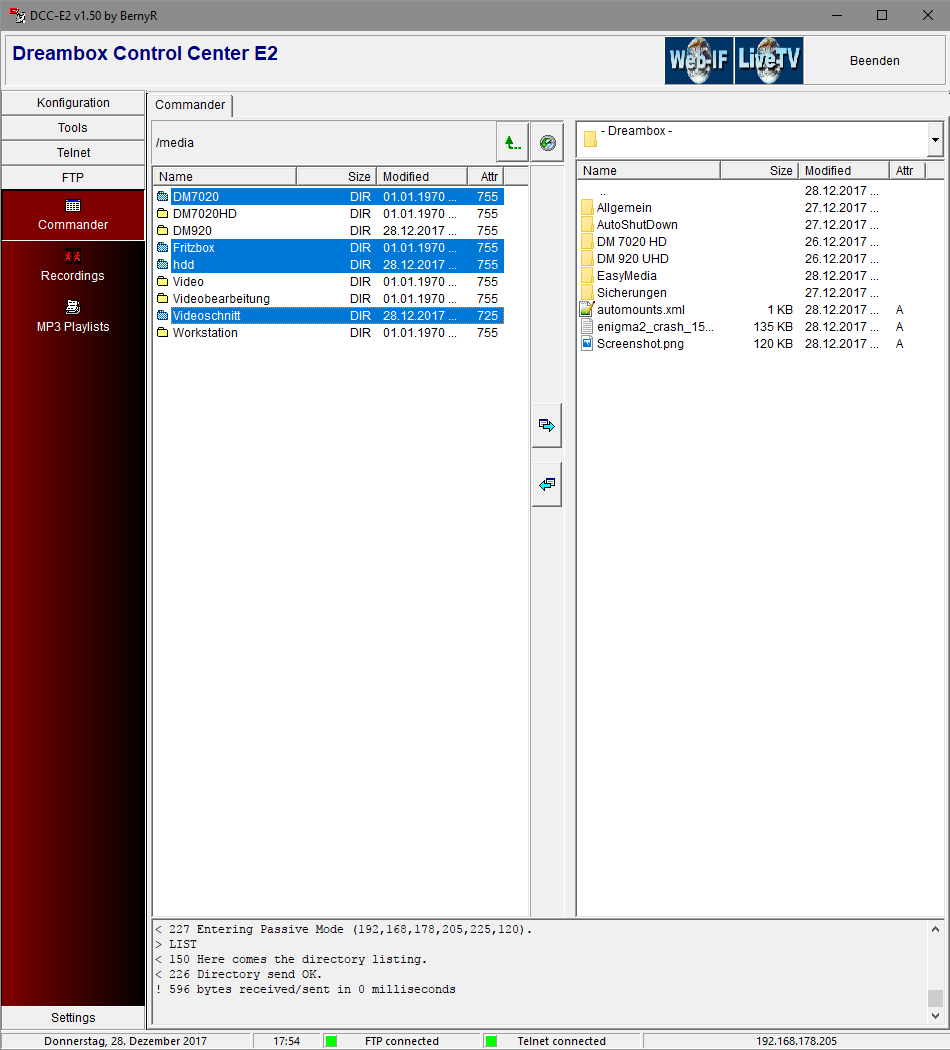Click the refresh directory globe icon
Image resolution: width=950 pixels, height=1050 pixels.
click(547, 143)
